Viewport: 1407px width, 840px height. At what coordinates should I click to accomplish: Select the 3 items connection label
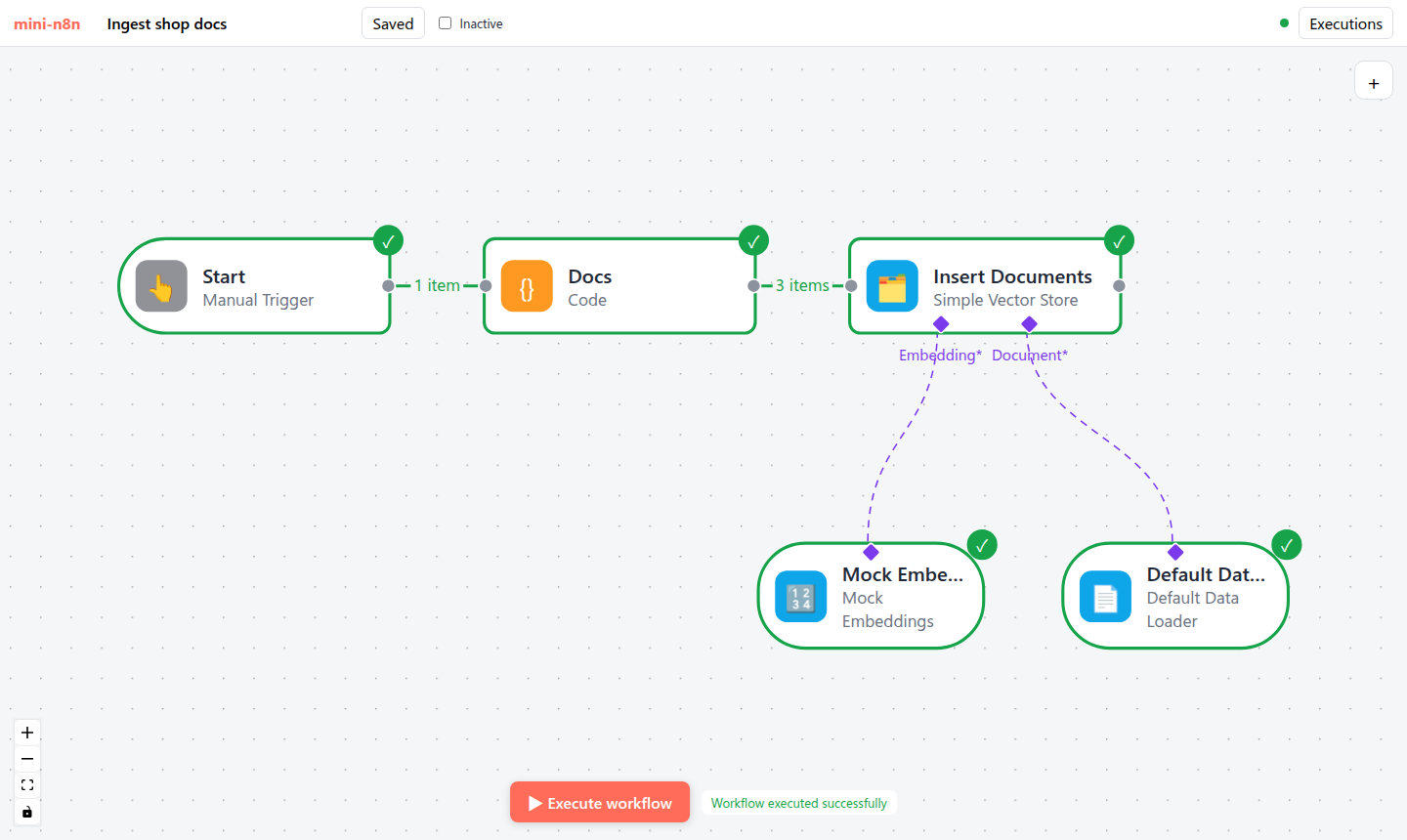coord(802,285)
